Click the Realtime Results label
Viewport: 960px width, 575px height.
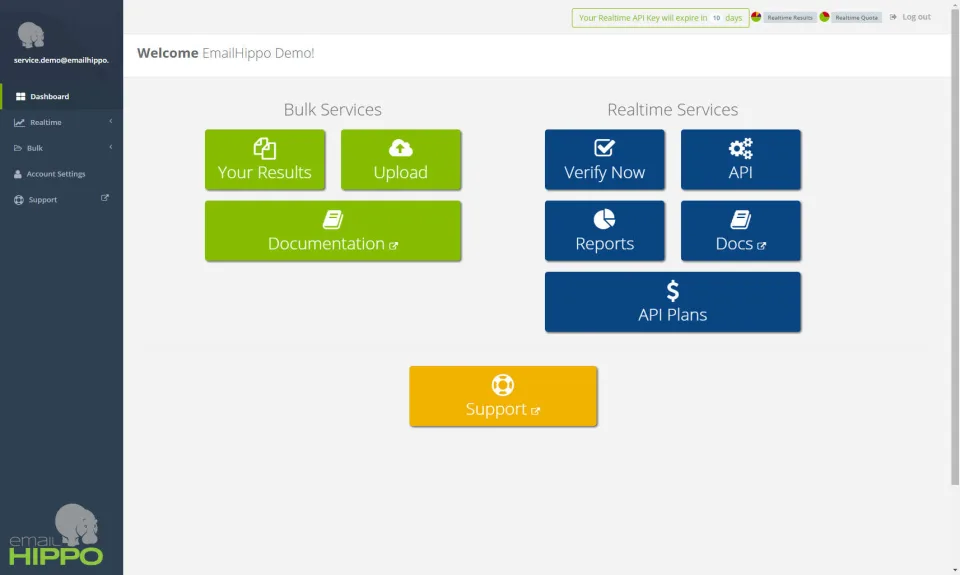point(790,18)
